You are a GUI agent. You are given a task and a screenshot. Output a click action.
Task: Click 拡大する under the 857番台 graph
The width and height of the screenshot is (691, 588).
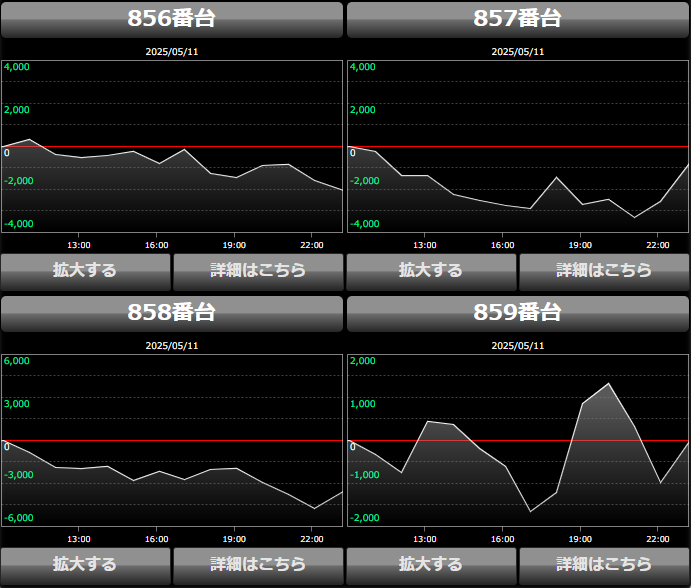coord(431,272)
